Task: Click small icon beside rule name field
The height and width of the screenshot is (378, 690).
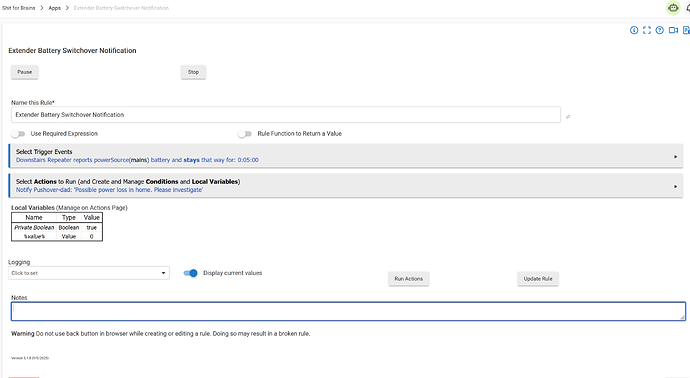Action: [x=568, y=117]
